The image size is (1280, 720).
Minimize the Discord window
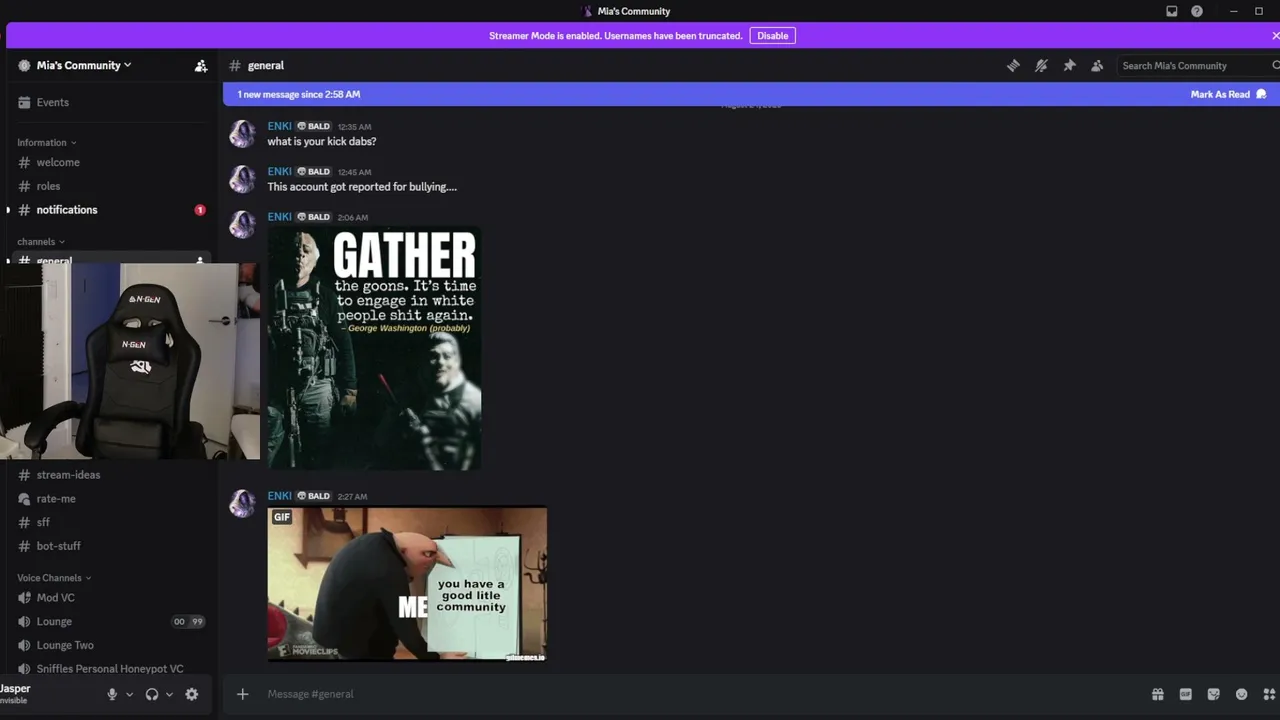[1234, 11]
